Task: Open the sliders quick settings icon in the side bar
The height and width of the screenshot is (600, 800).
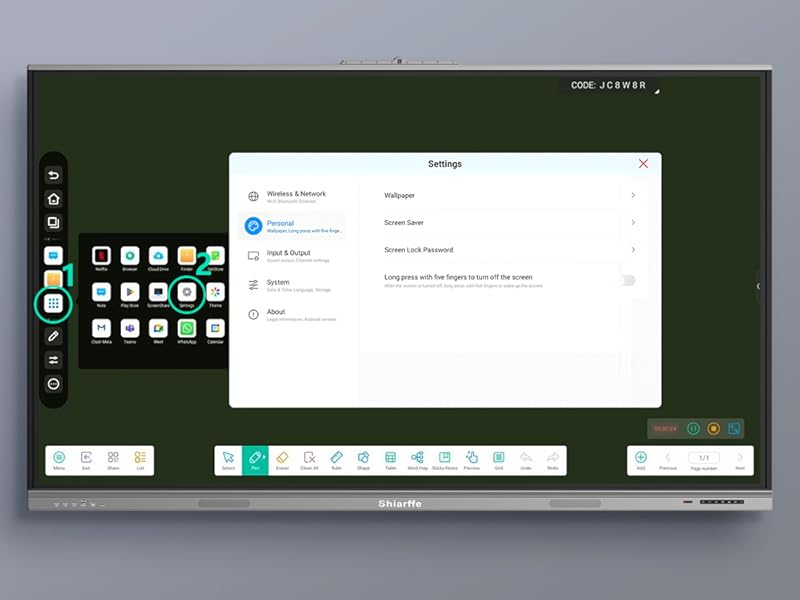Action: (x=54, y=360)
